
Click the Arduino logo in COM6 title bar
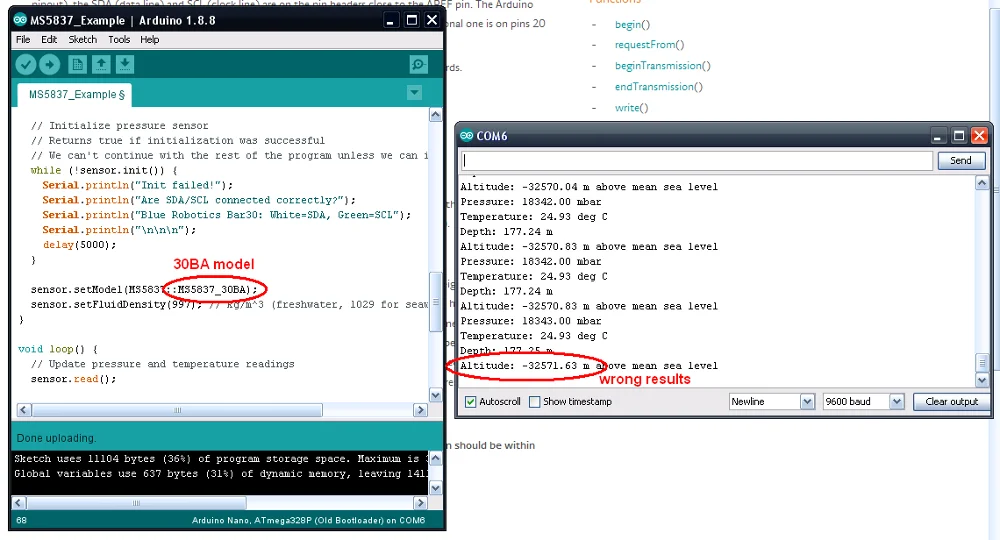coord(467,136)
